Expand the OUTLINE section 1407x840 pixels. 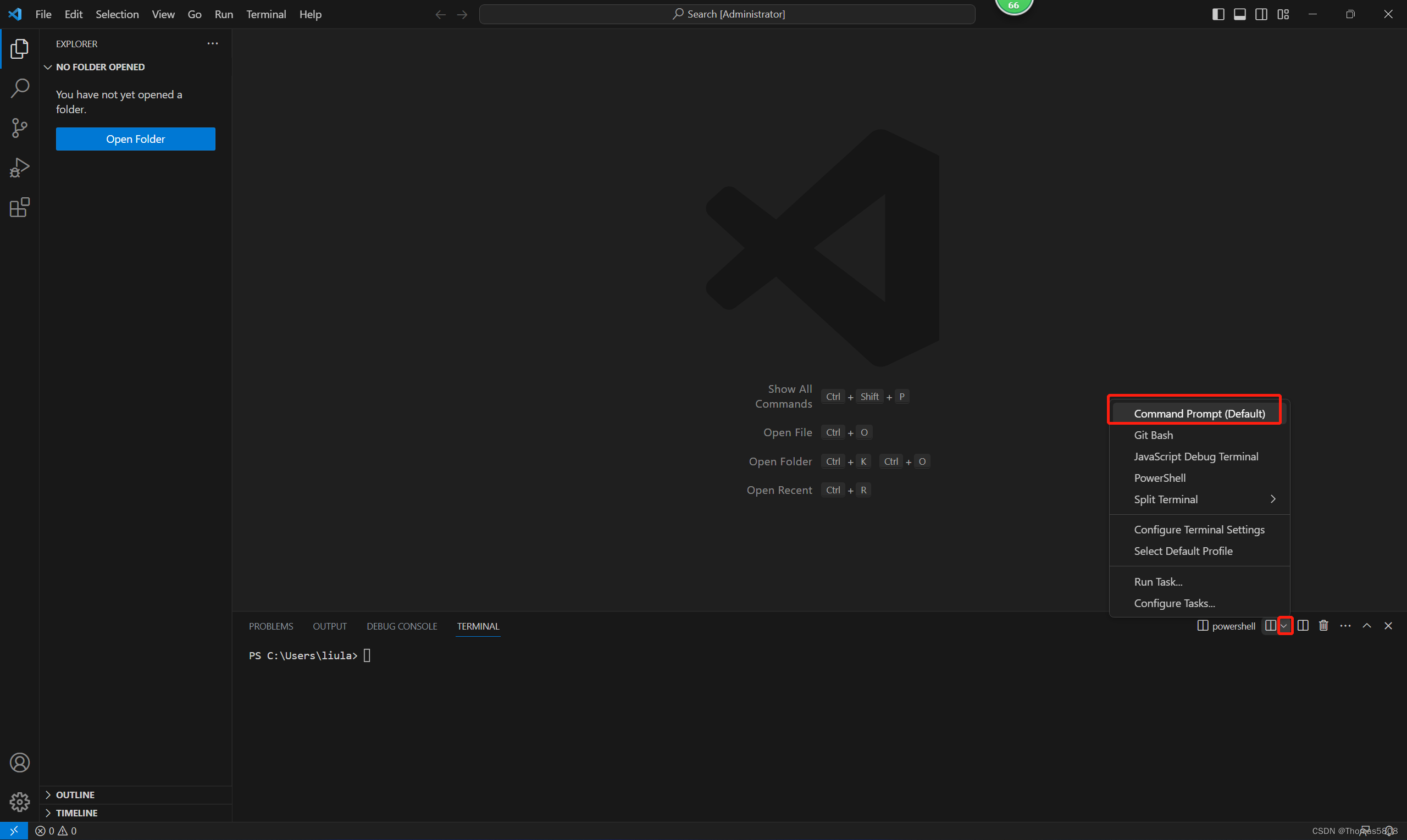point(75,795)
